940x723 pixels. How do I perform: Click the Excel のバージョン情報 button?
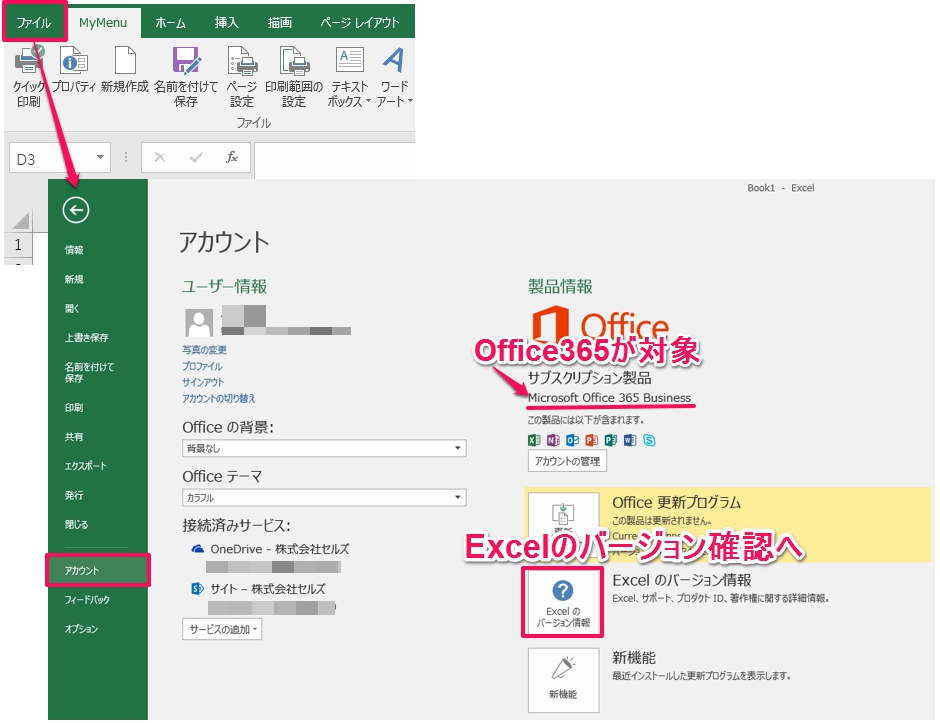coord(563,602)
